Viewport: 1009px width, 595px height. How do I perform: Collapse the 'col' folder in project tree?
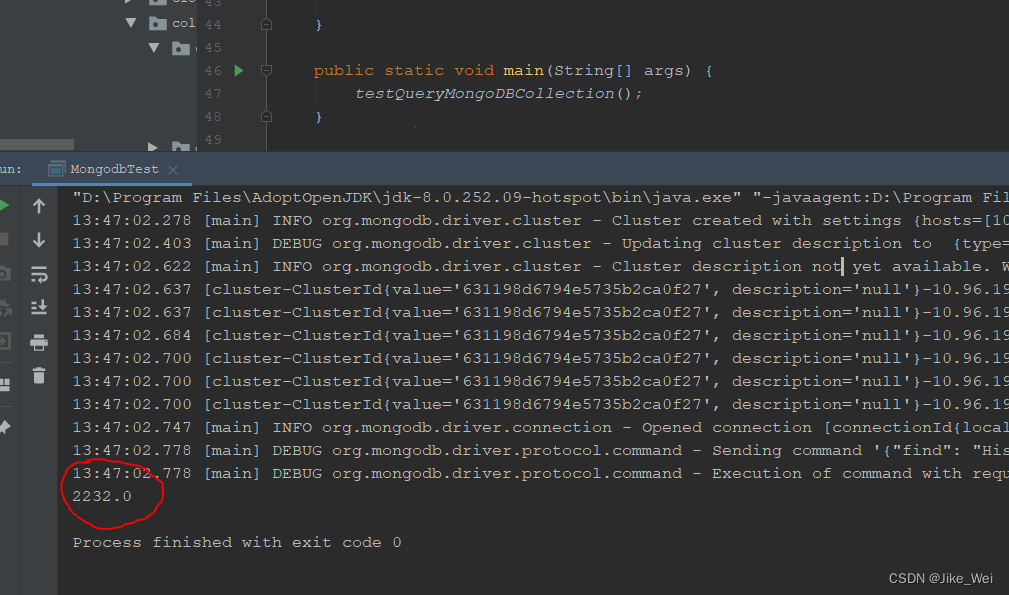coord(131,23)
